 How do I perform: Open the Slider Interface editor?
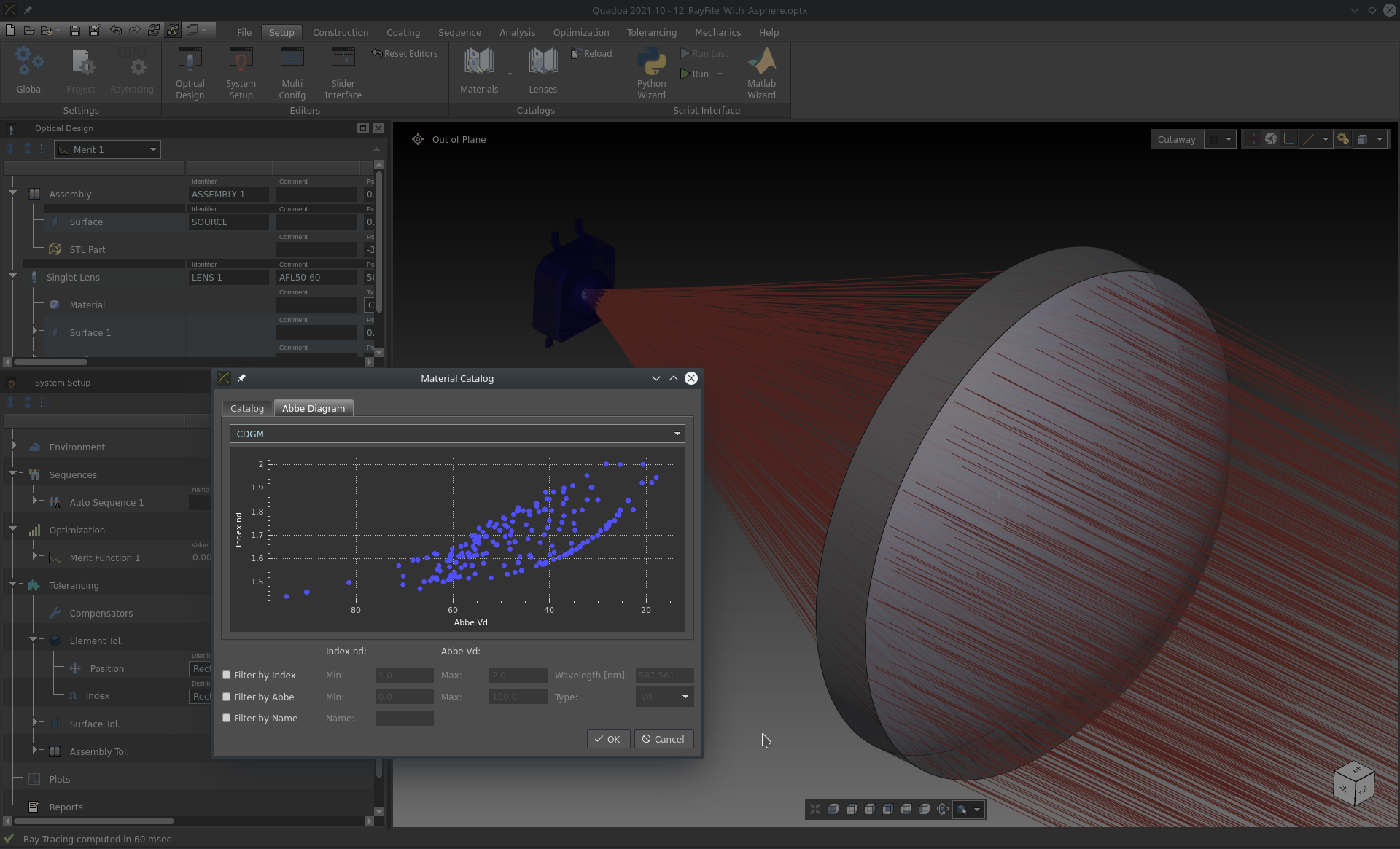[343, 73]
